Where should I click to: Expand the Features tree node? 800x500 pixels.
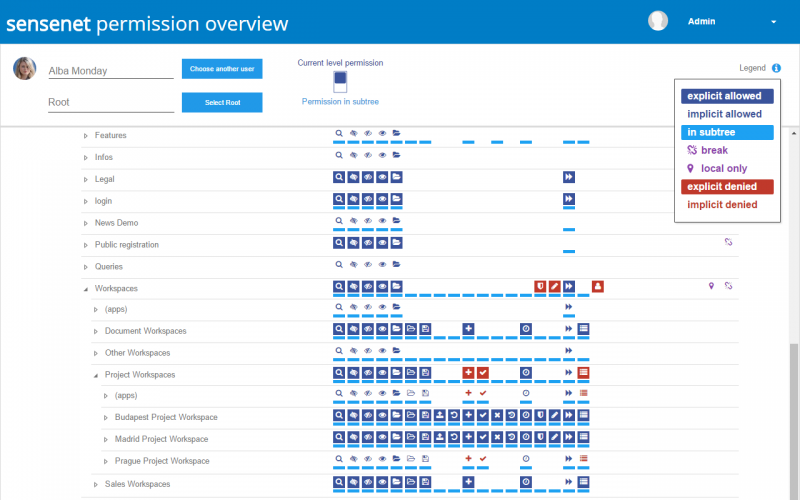pyautogui.click(x=86, y=136)
